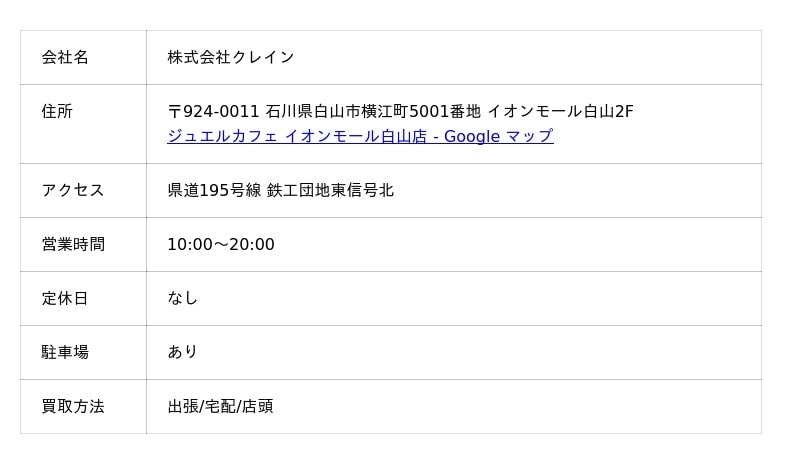Click the あり value in 駐車場 row
This screenshot has height=464, width=800.
pos(182,352)
